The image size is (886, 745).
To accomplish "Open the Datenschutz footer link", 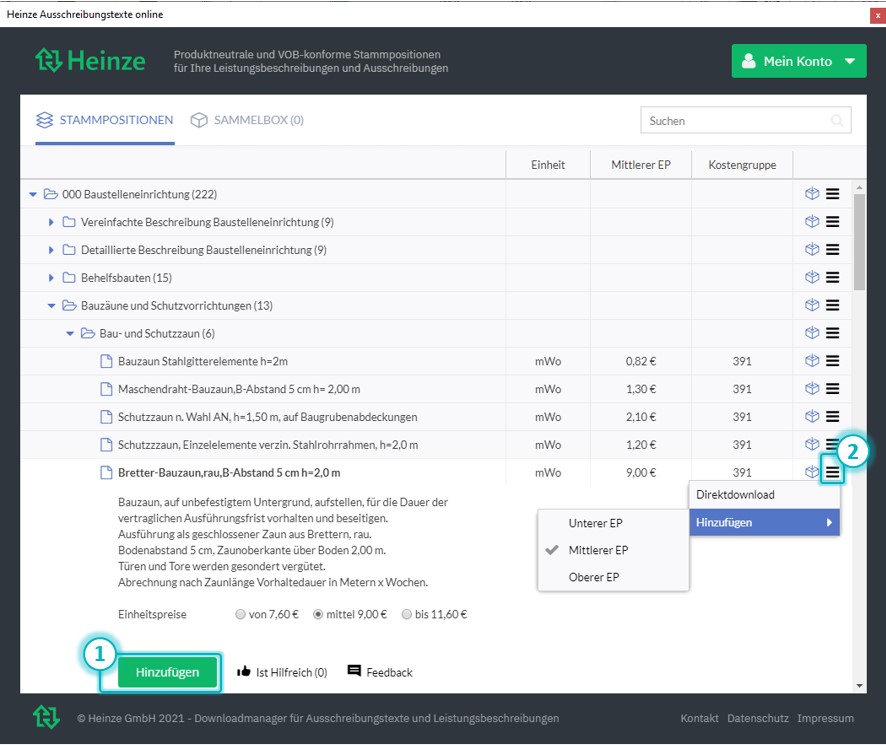I will coord(758,718).
